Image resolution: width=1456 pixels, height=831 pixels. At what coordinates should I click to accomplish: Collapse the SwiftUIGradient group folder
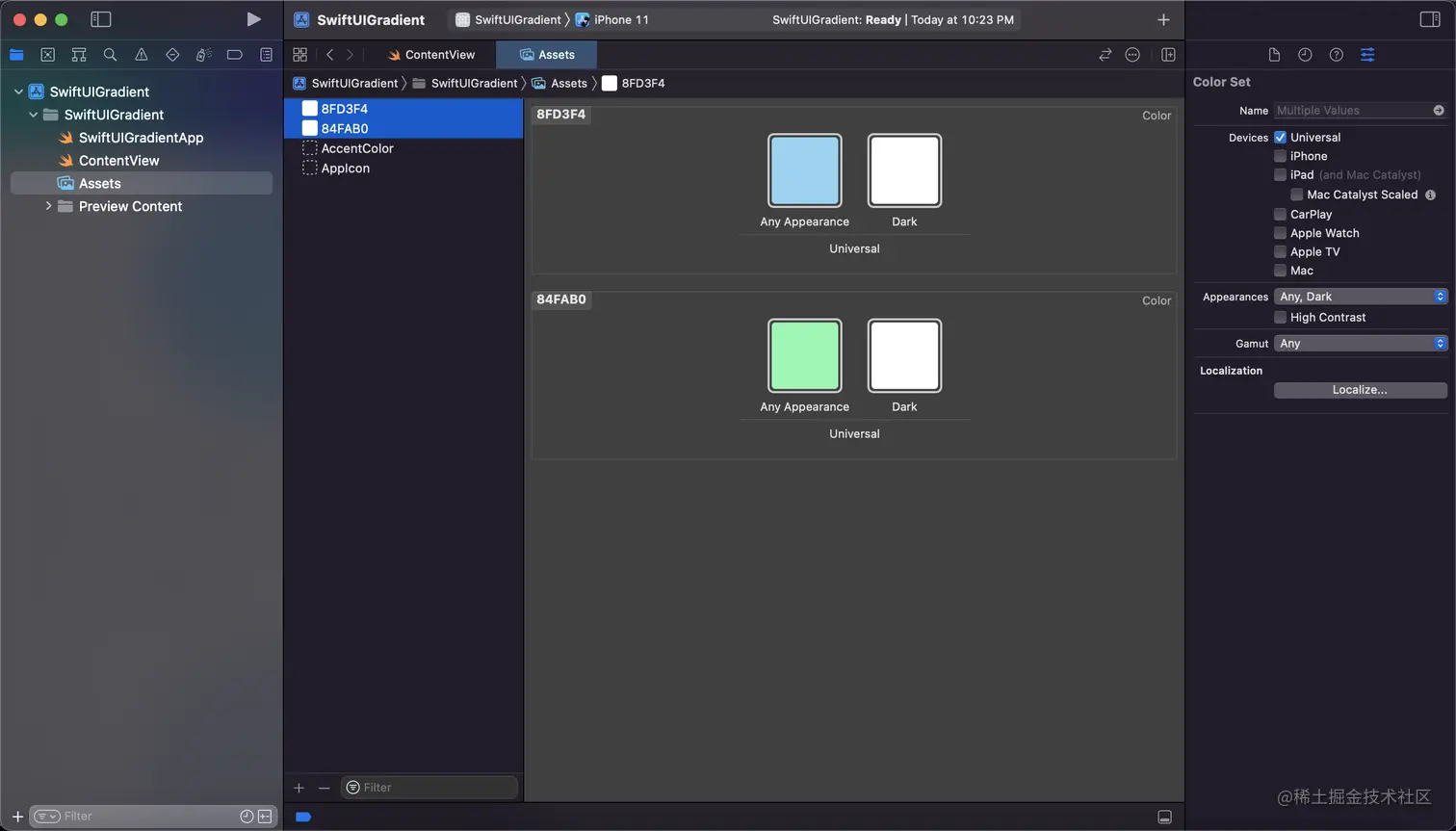[x=34, y=115]
